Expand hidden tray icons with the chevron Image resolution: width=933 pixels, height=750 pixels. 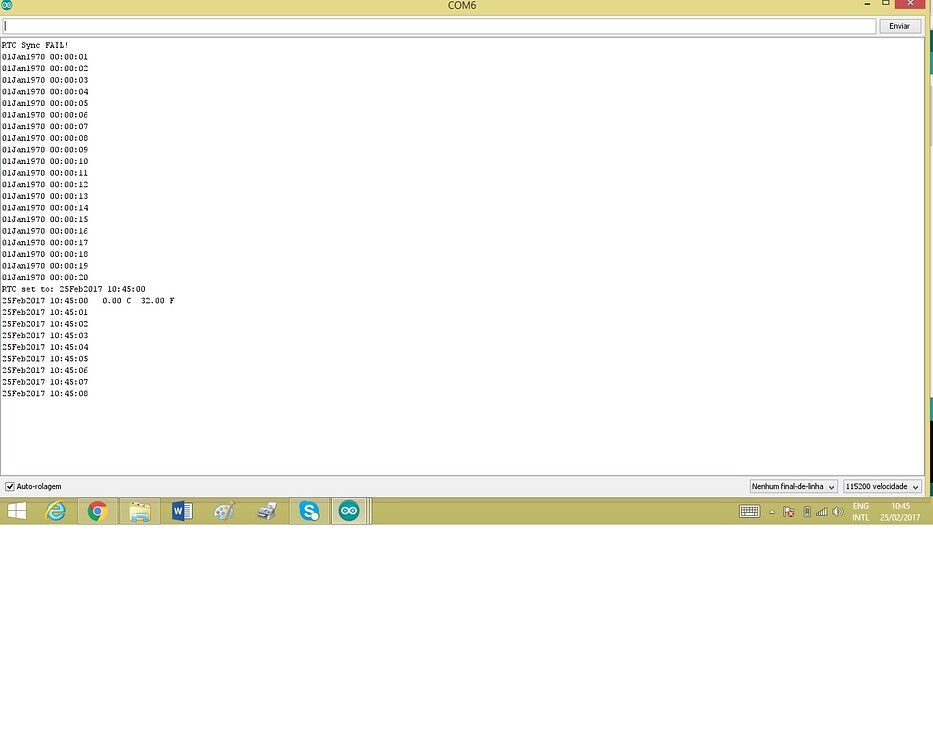[x=771, y=511]
